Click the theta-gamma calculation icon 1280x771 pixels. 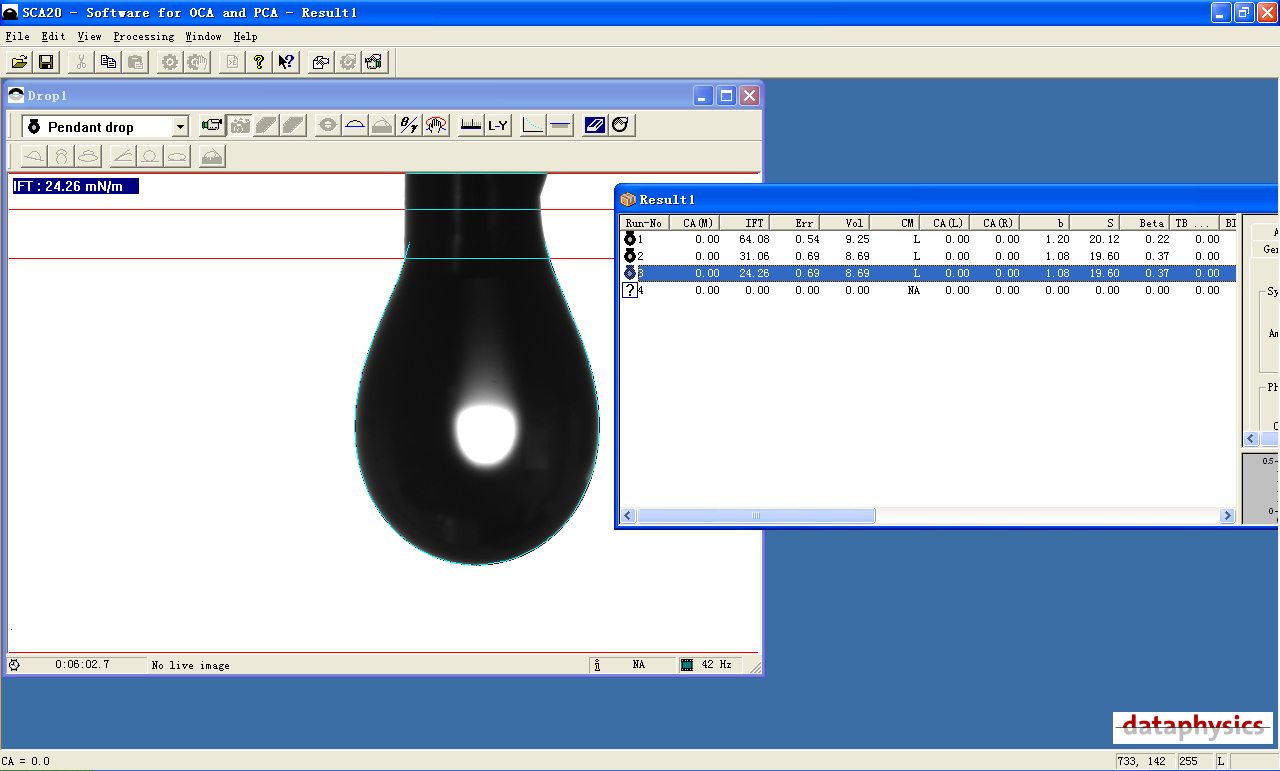[409, 126]
